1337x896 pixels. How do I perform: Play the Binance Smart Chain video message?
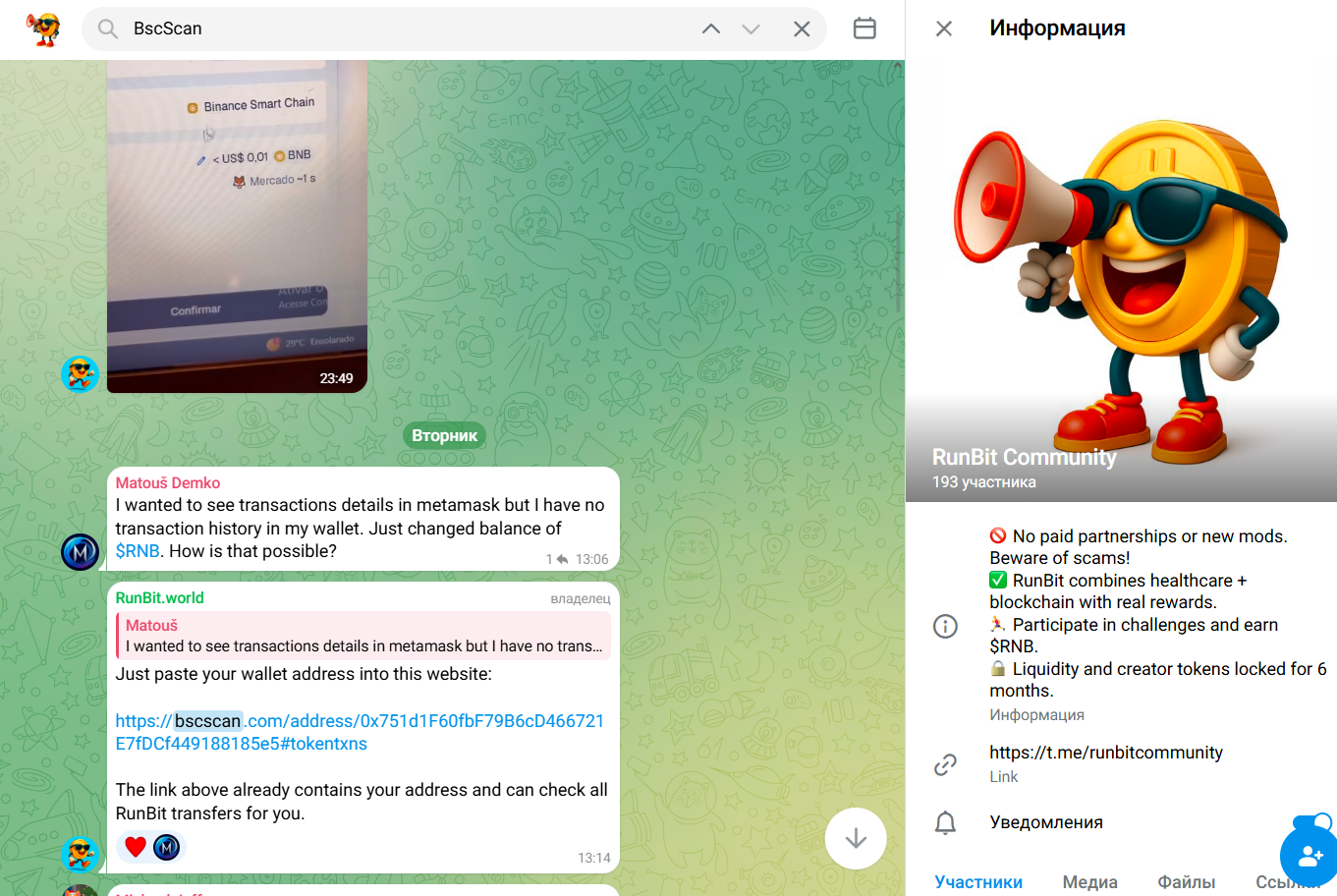(x=237, y=227)
